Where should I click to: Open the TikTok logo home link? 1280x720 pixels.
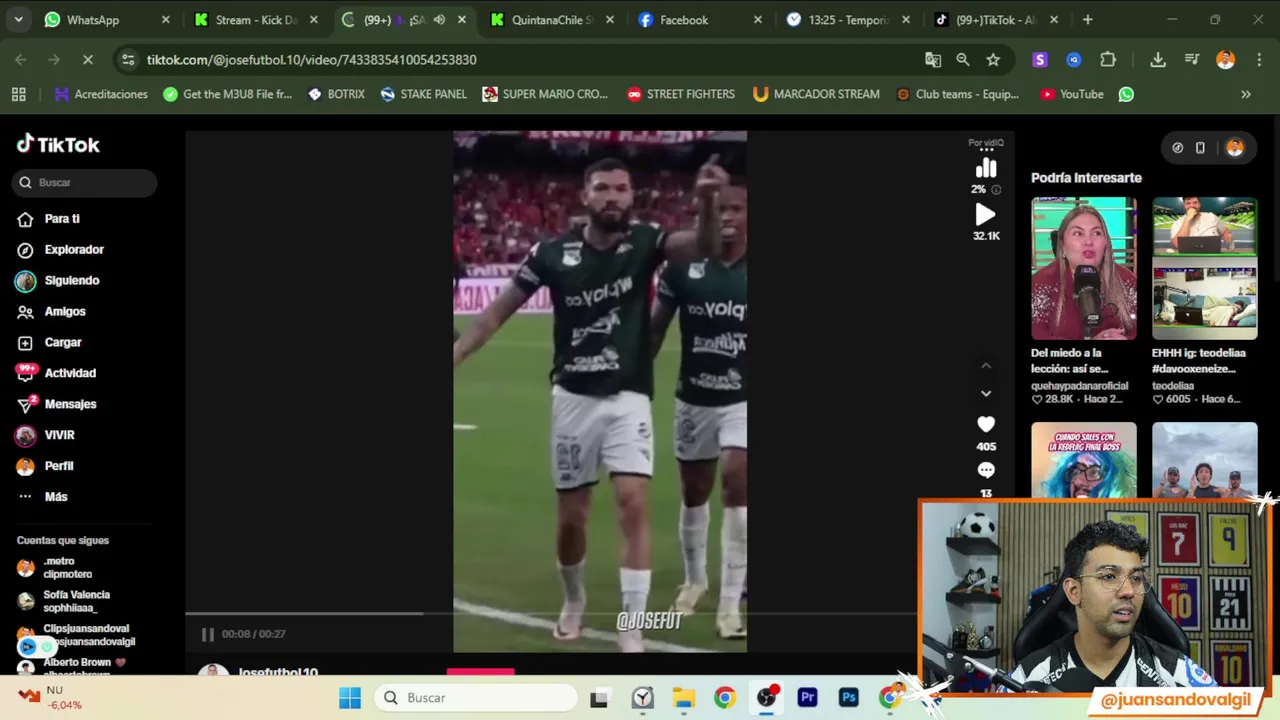tap(58, 145)
